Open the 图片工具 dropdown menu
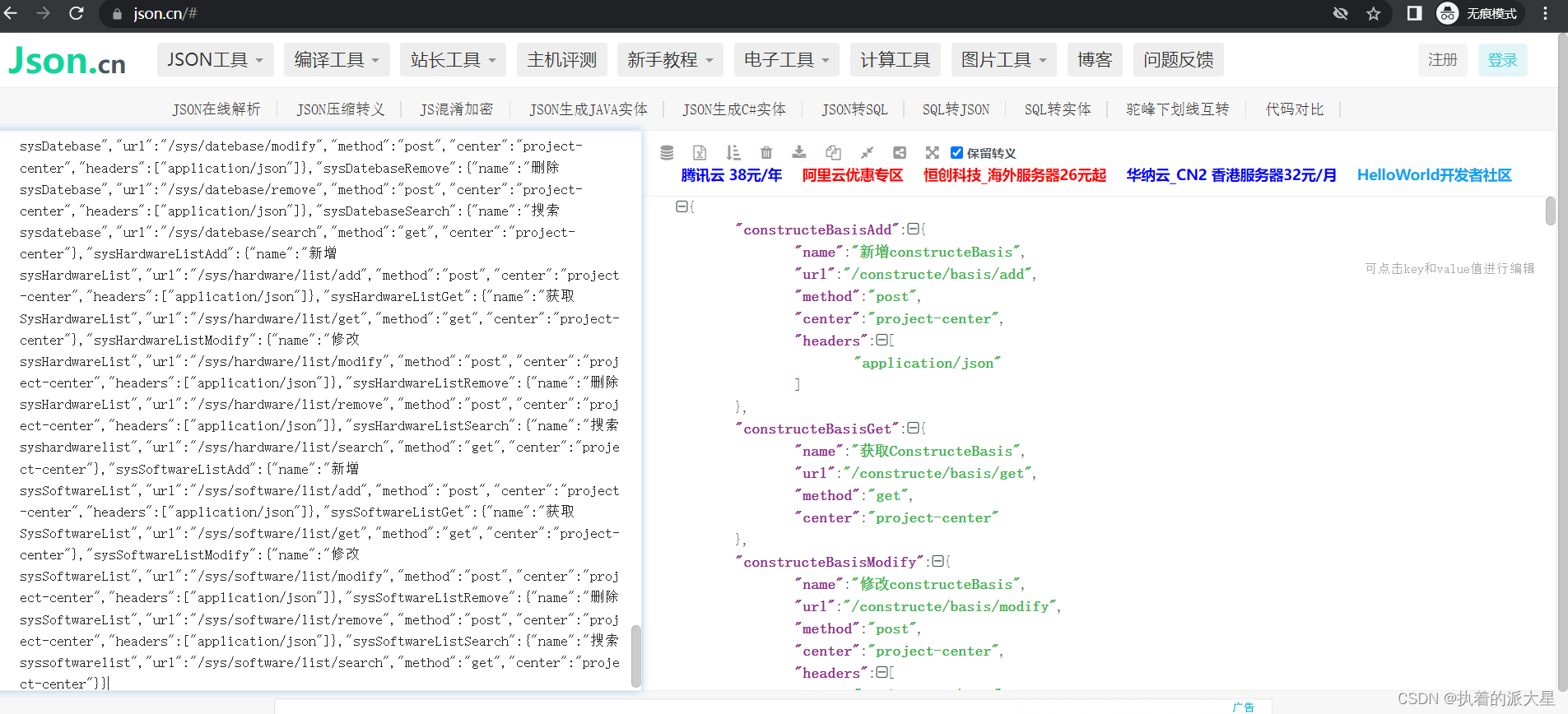 click(x=1004, y=60)
